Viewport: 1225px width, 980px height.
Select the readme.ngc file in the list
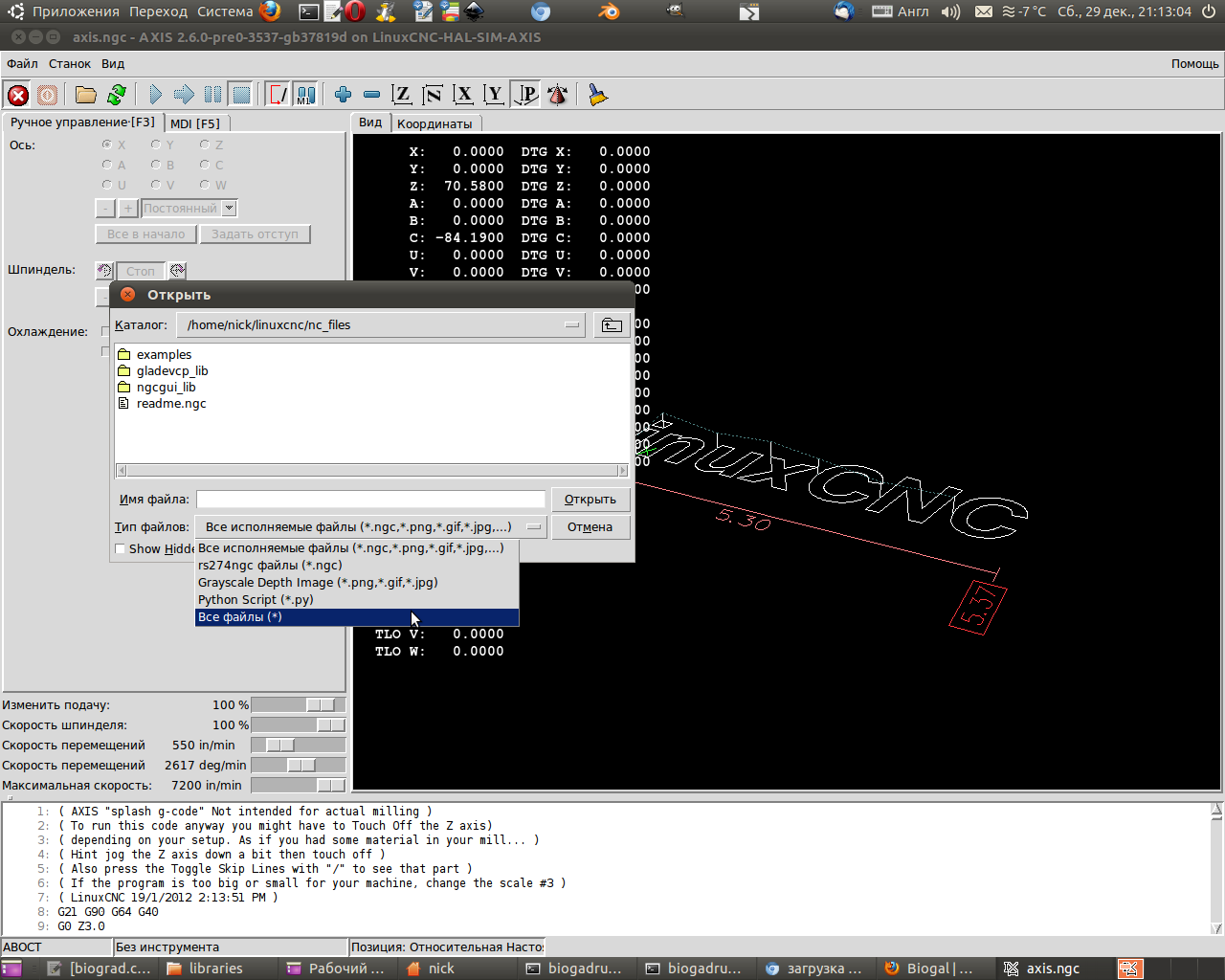[x=170, y=404]
